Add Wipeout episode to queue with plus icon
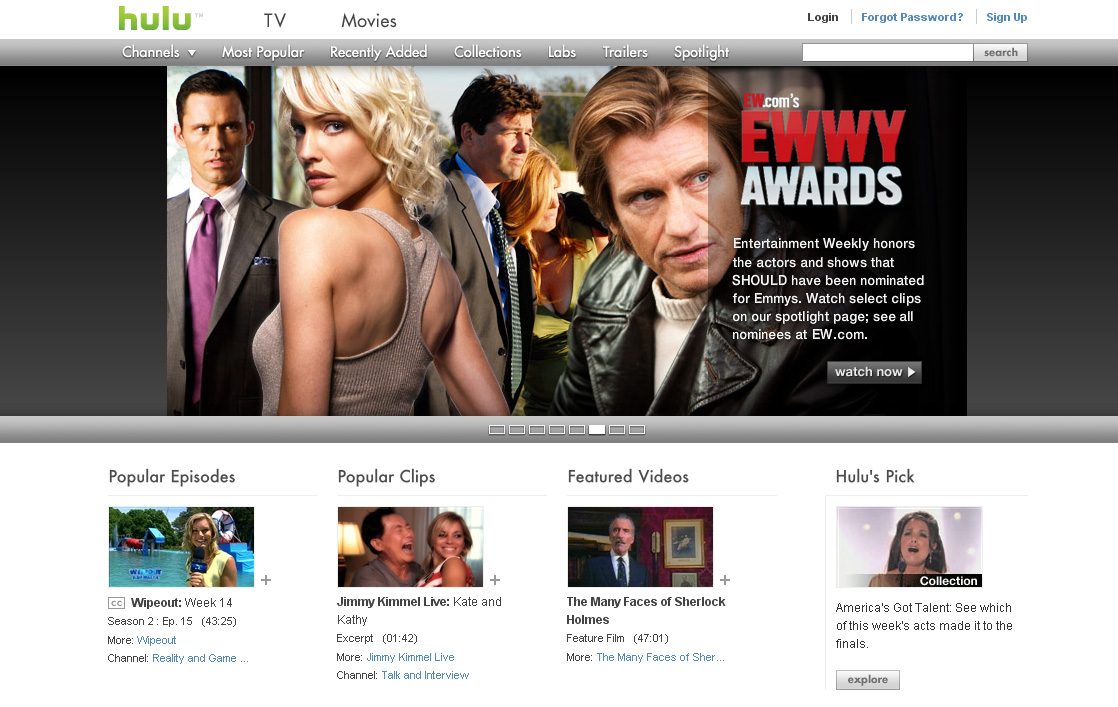This screenshot has height=707, width=1118. click(266, 580)
